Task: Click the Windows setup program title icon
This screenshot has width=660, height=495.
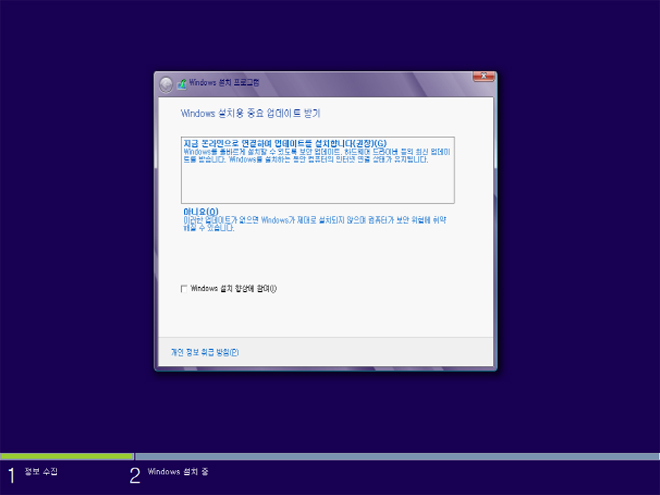Action: pyautogui.click(x=182, y=83)
